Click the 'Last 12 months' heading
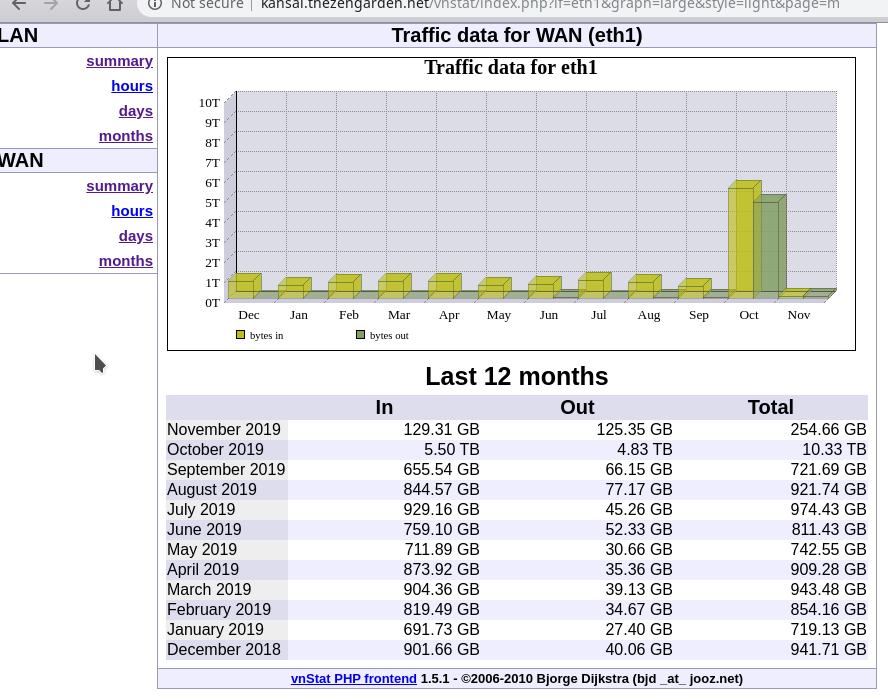Screen dimensions: 888x699 coord(517,376)
